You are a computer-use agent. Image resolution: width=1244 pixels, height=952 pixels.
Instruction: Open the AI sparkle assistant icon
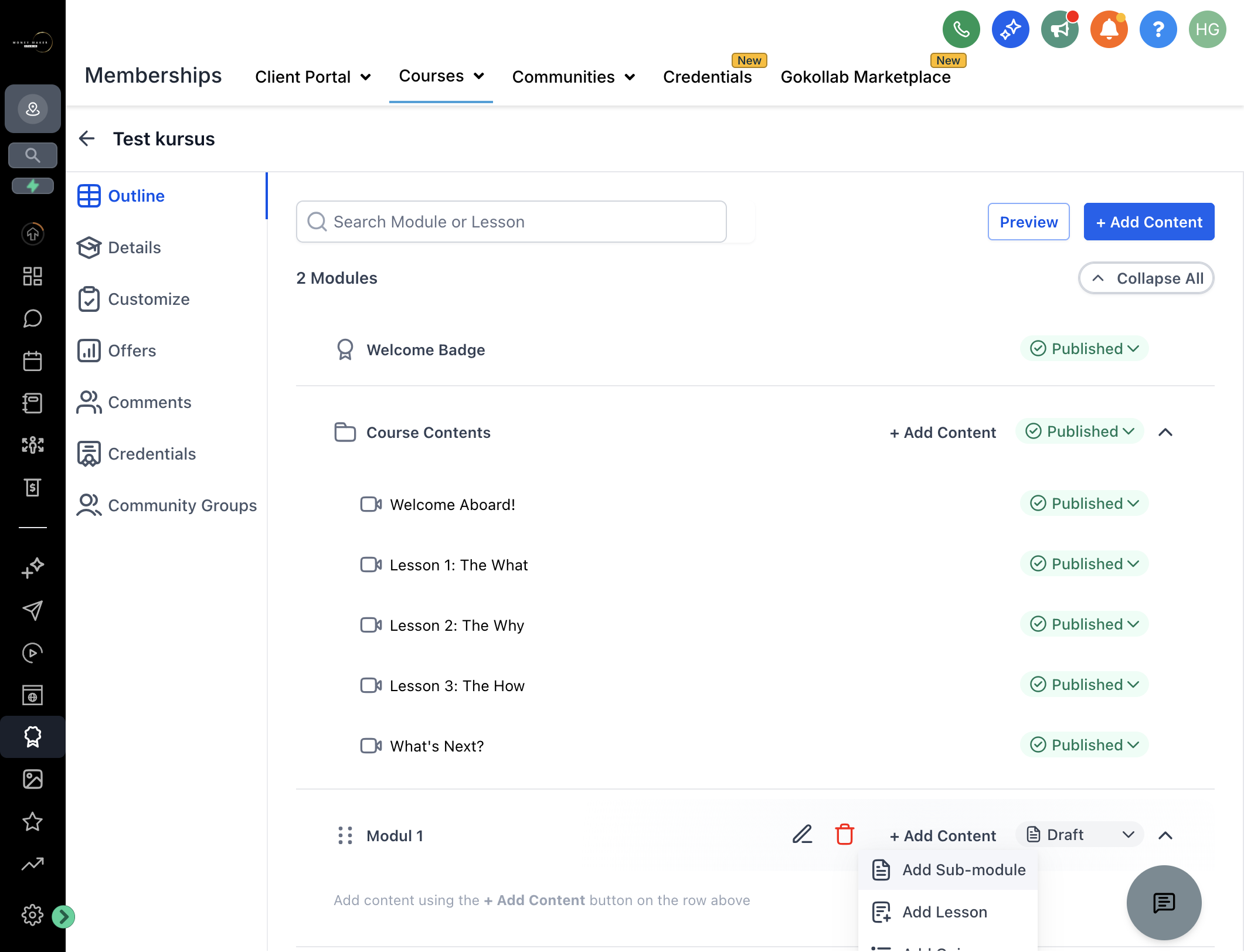pyautogui.click(x=1010, y=29)
